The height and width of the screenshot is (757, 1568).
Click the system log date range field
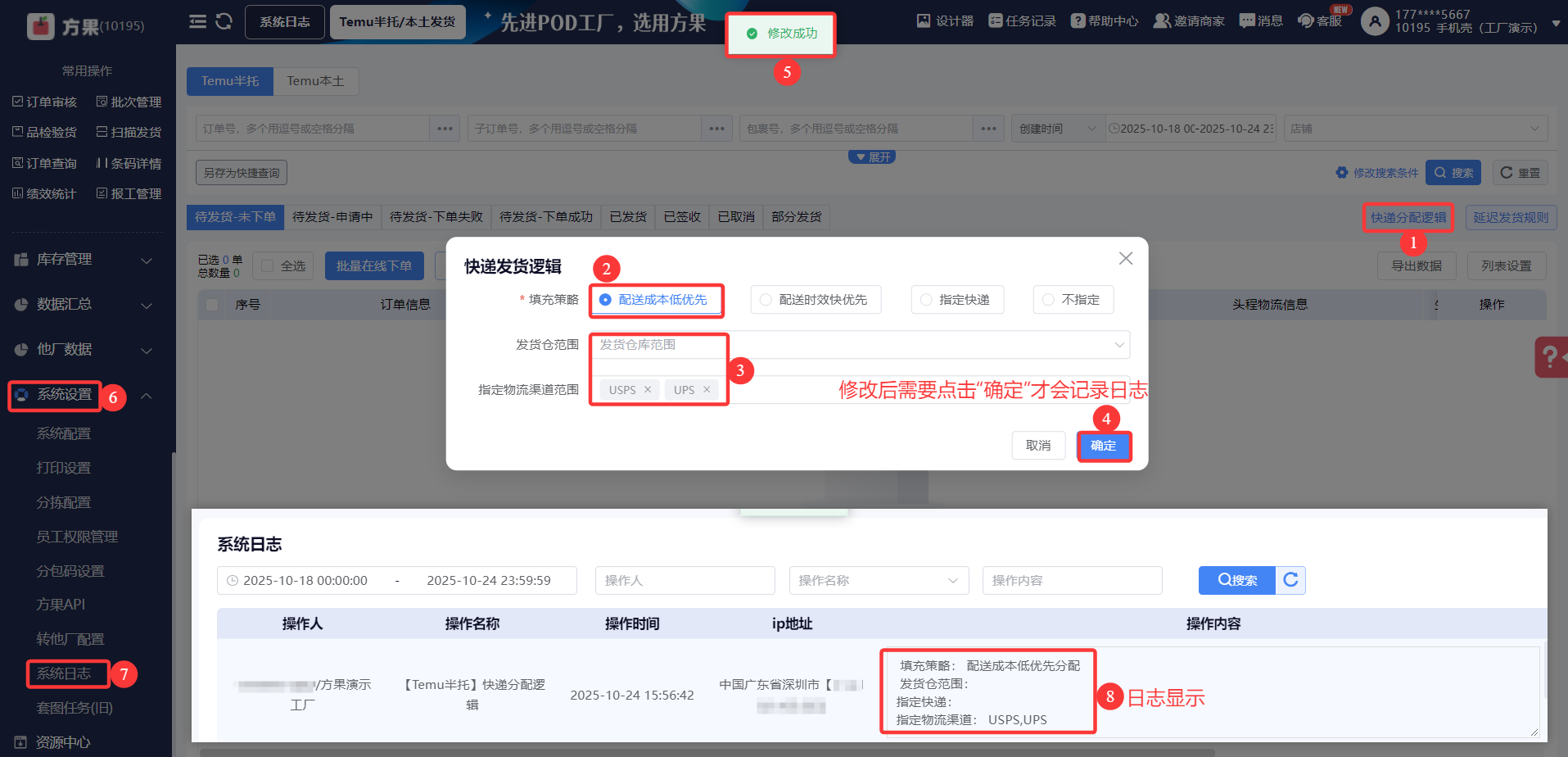coord(397,580)
